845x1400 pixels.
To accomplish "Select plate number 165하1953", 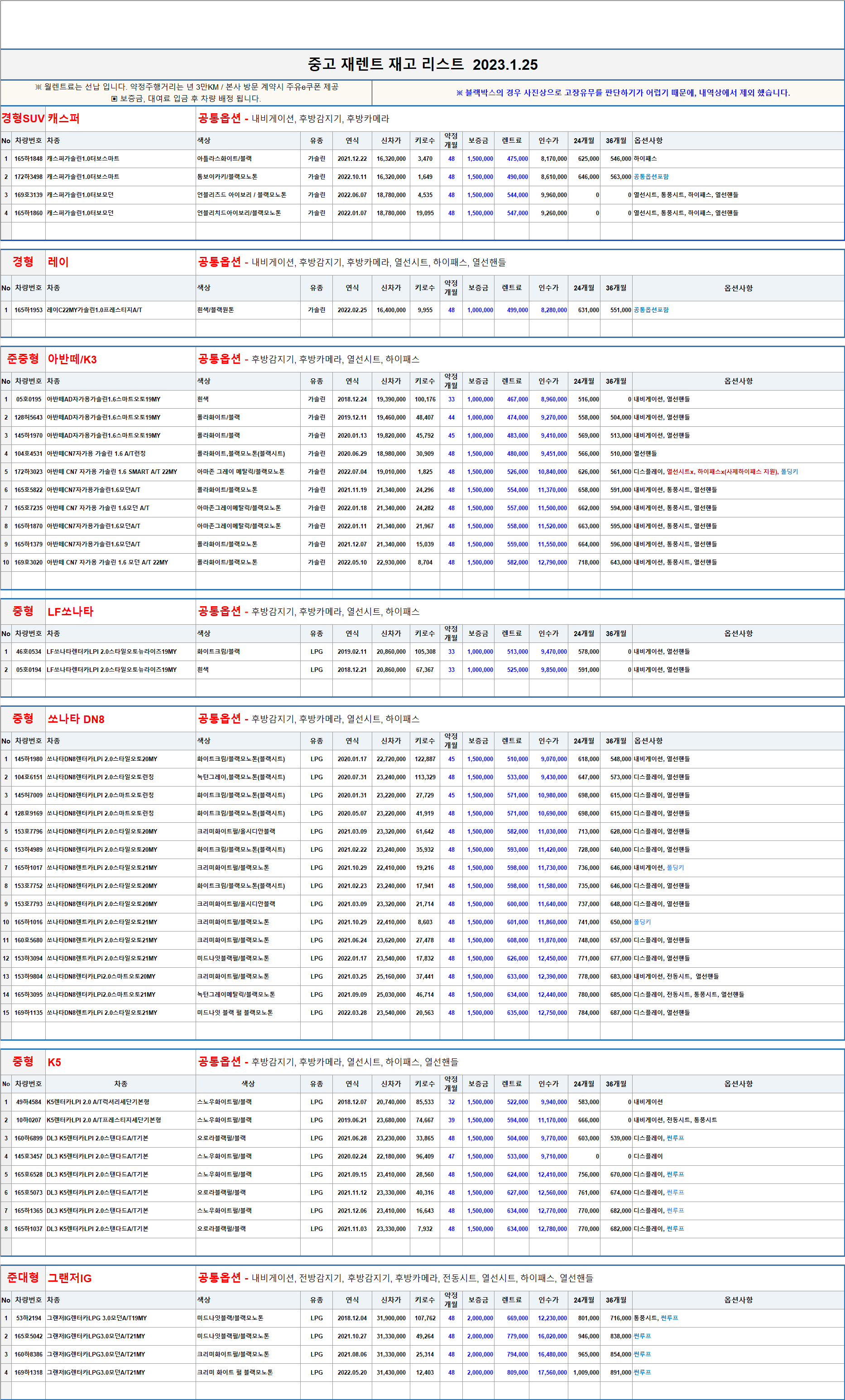I will 29,310.
